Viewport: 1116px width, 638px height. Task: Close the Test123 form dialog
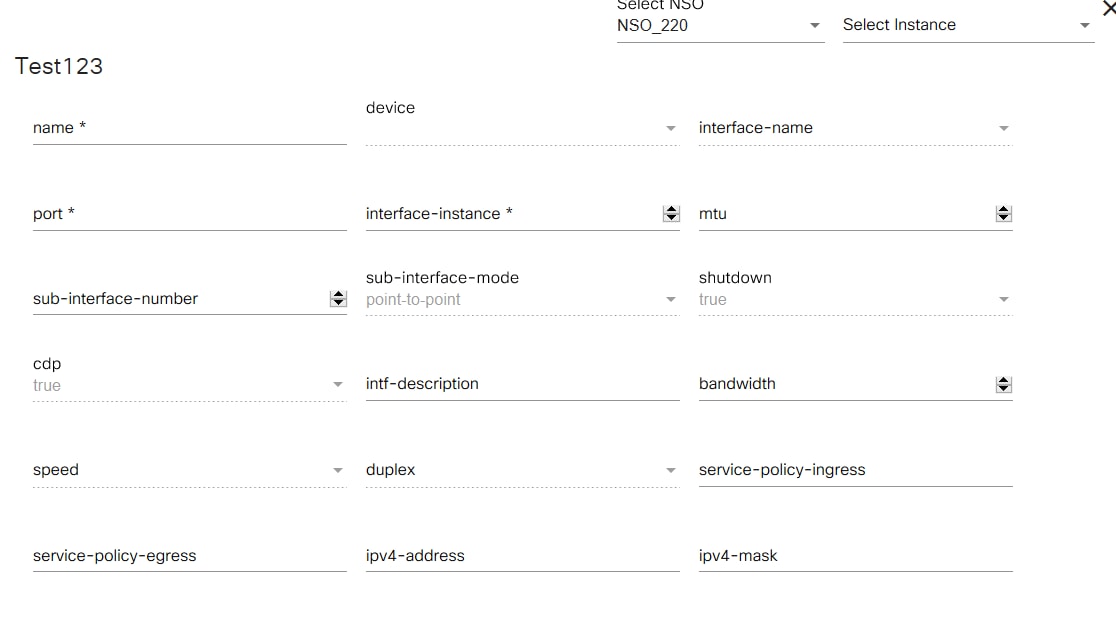(x=1107, y=9)
